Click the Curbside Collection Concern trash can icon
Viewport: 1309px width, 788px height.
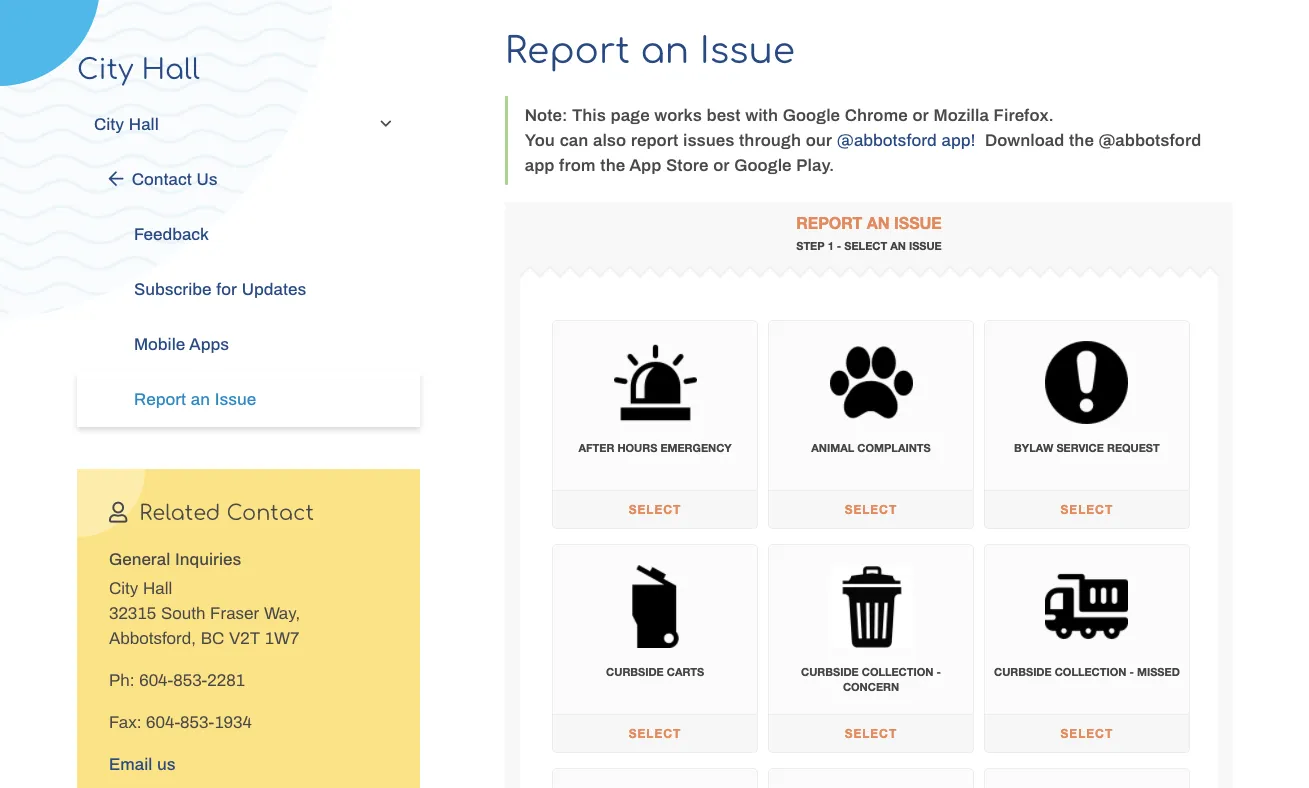pyautogui.click(x=871, y=606)
